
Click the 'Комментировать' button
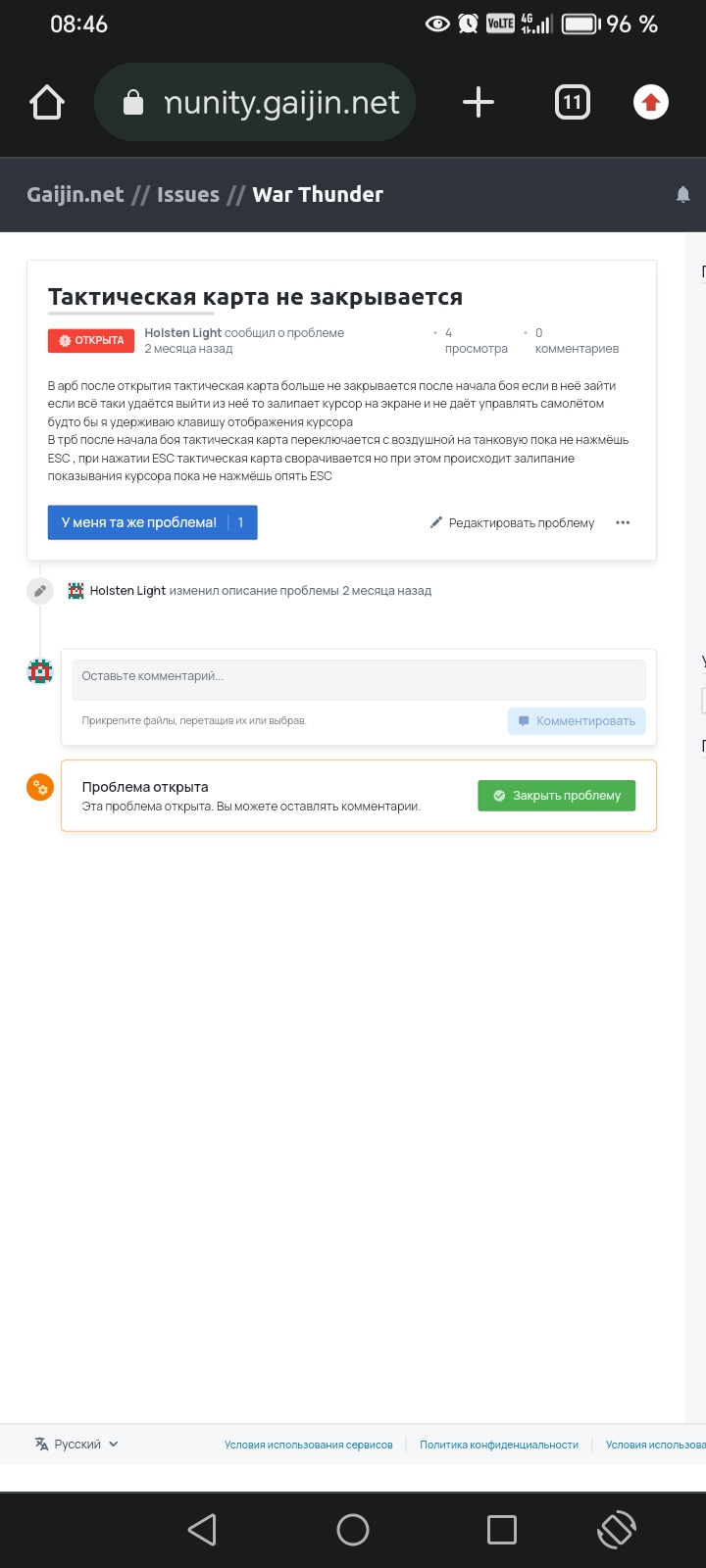(x=577, y=721)
